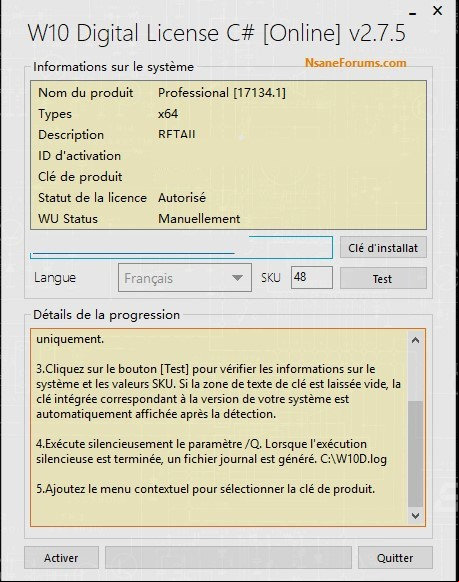Click the Test button
The image size is (459, 582).
(383, 278)
